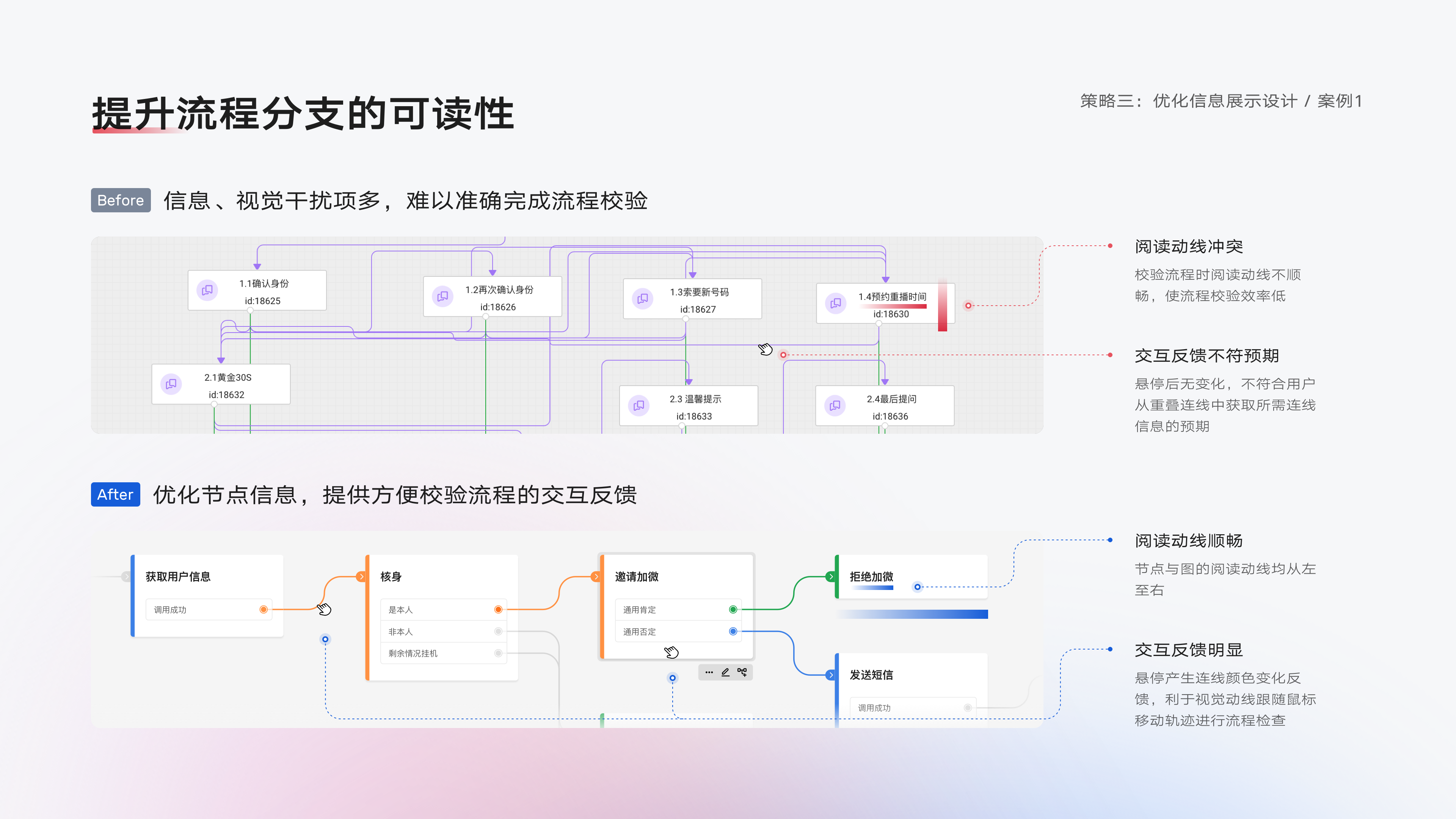Viewport: 1456px width, 819px height.
Task: Click the gray input arrow of 获取用户信息 node
Action: point(126,576)
